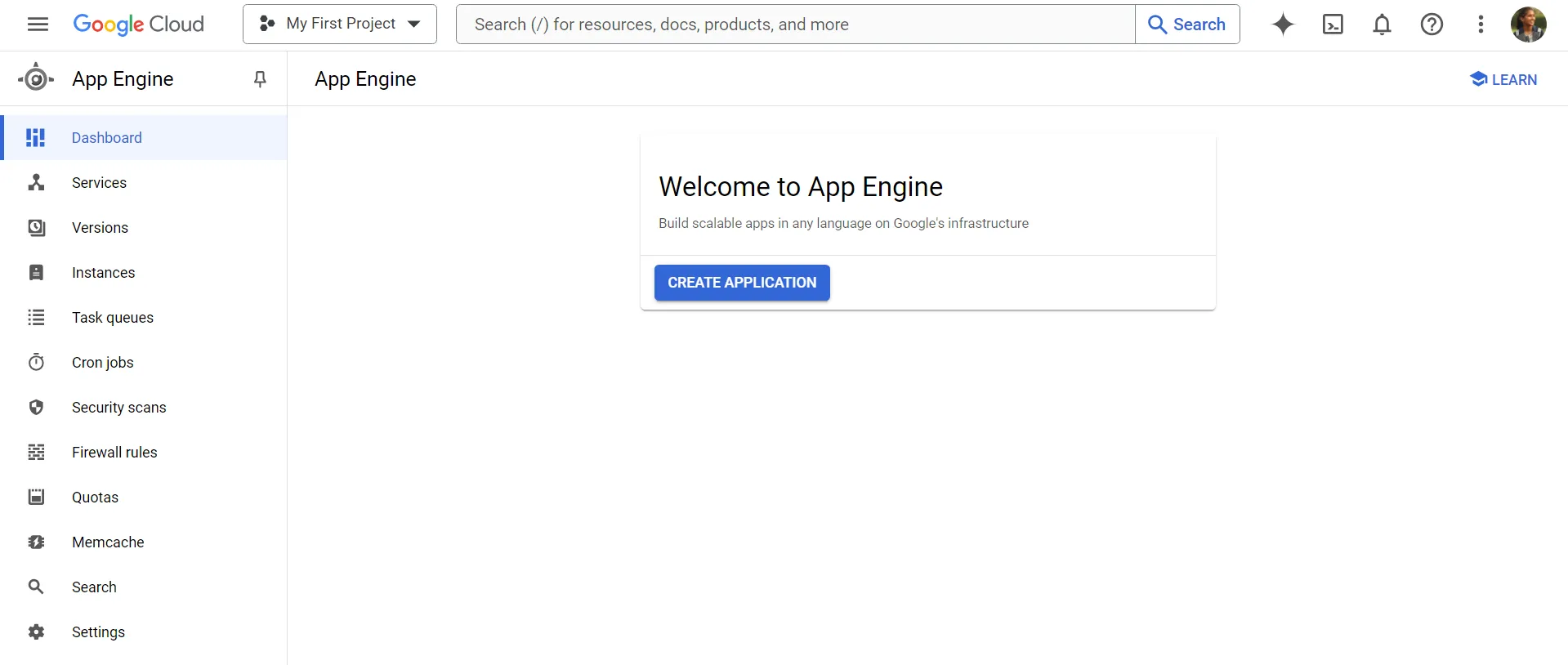The width and height of the screenshot is (1568, 665).
Task: Open Security scans shield icon
Action: [37, 408]
